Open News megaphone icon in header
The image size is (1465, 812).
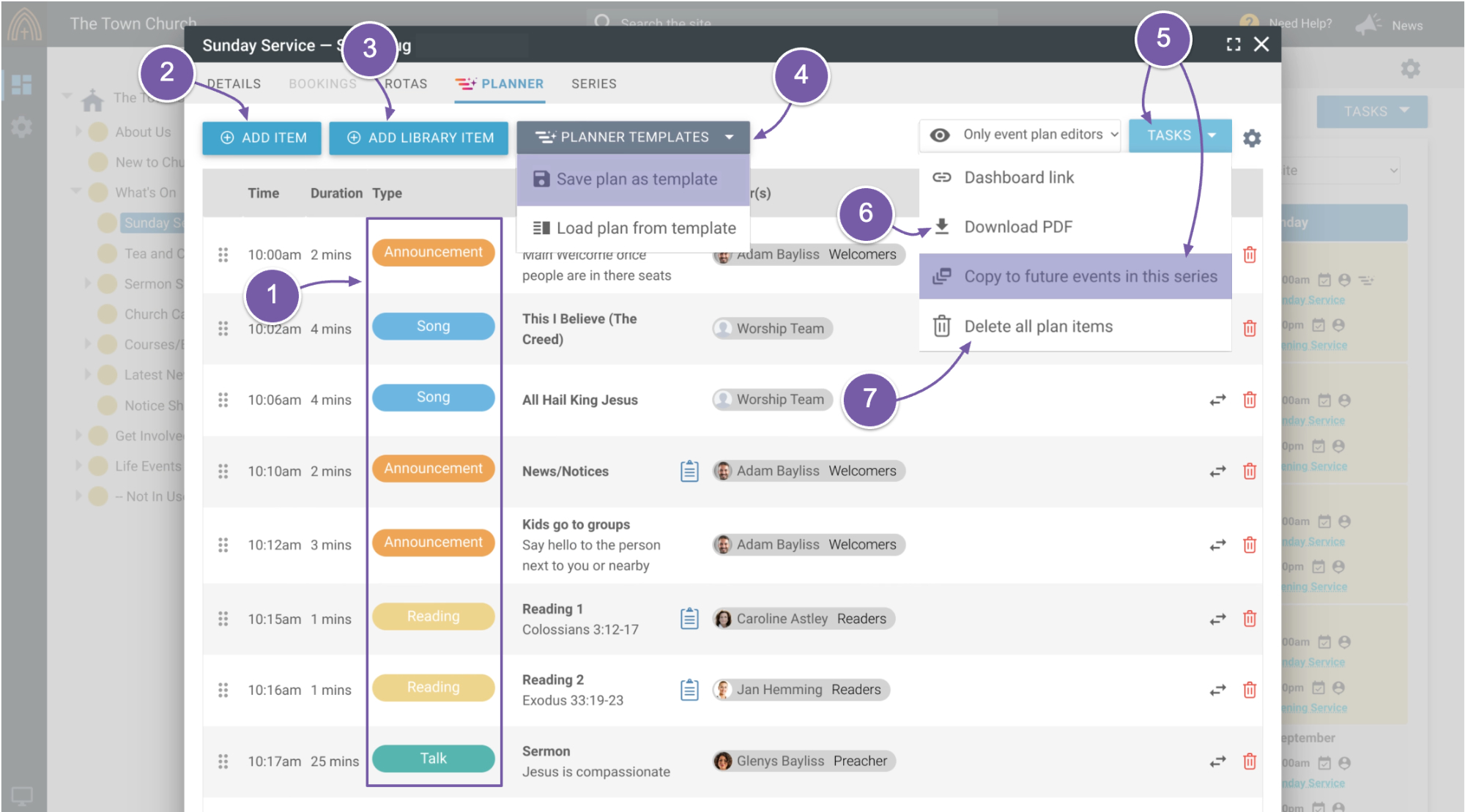pos(1368,24)
